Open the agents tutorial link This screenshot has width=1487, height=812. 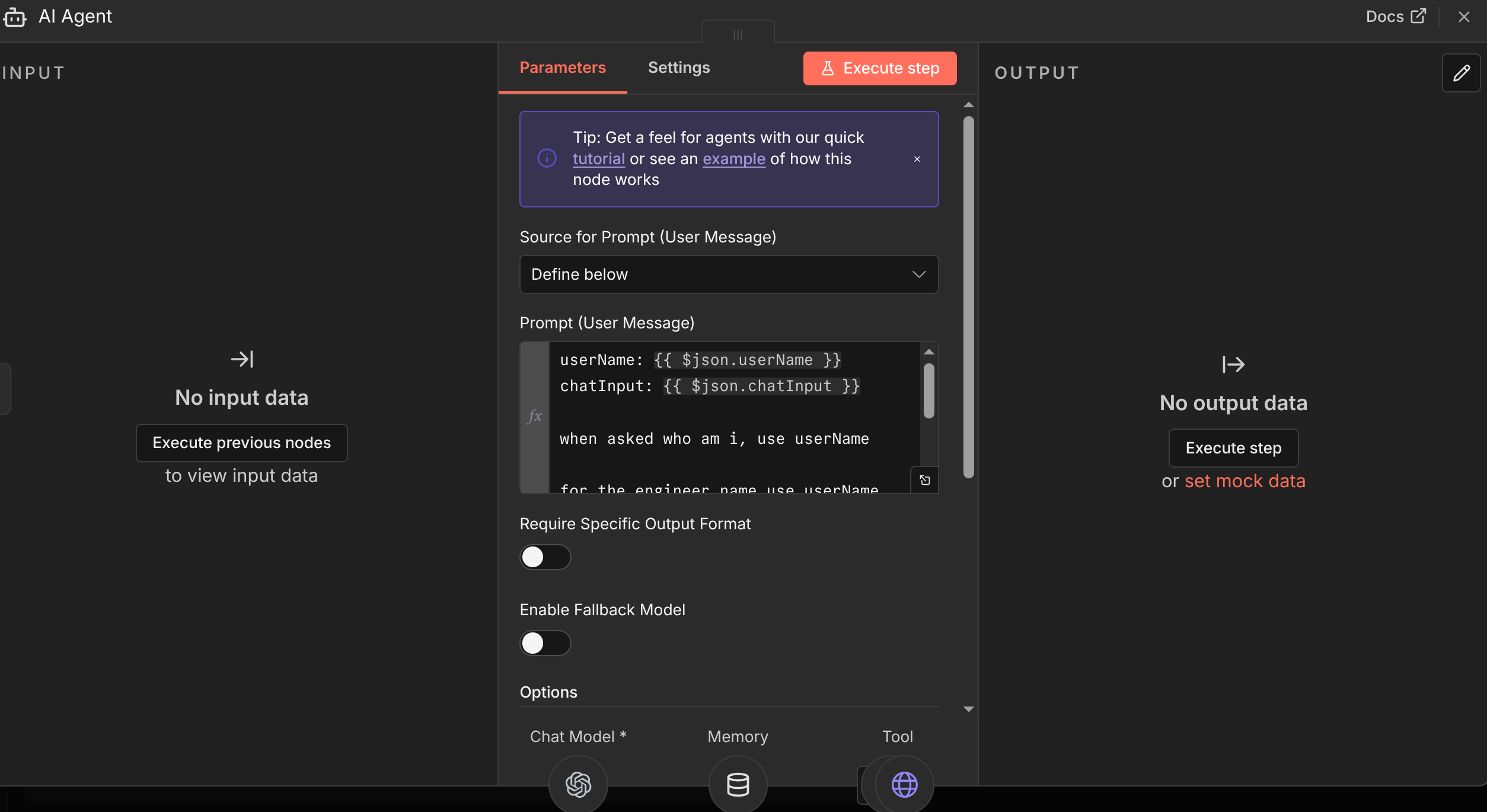pos(598,158)
